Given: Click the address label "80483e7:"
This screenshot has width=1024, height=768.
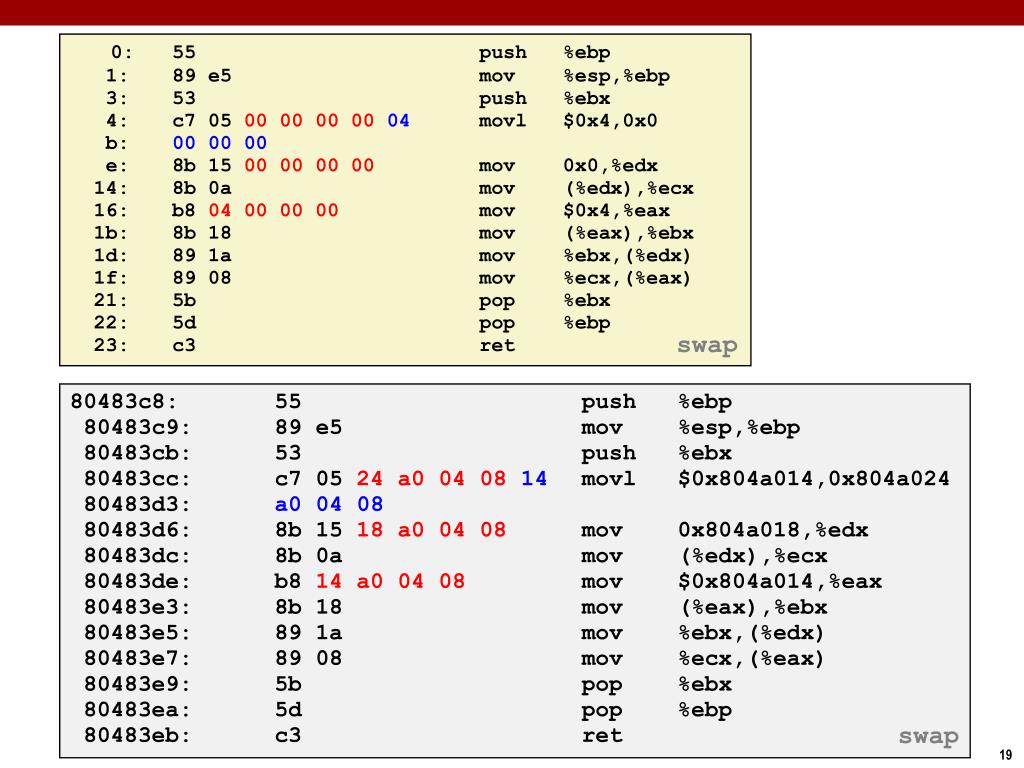Looking at the screenshot, I should 137,658.
